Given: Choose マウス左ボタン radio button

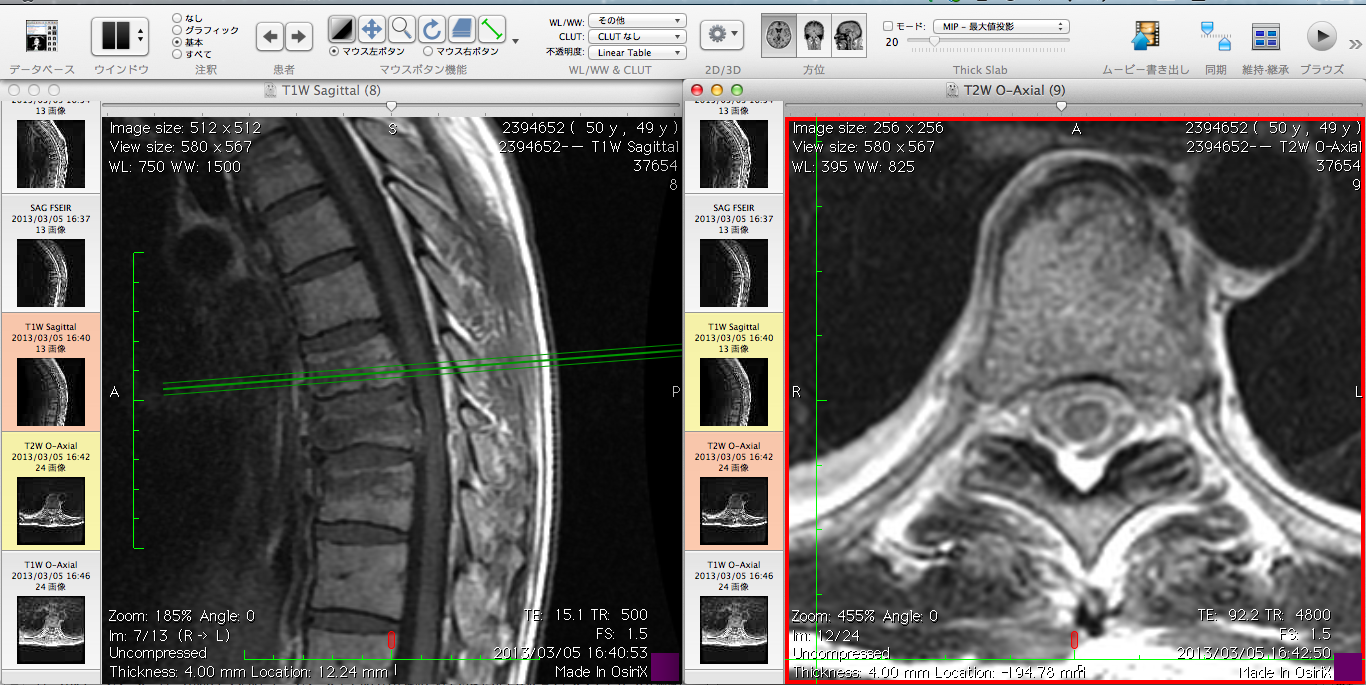Looking at the screenshot, I should pos(334,51).
